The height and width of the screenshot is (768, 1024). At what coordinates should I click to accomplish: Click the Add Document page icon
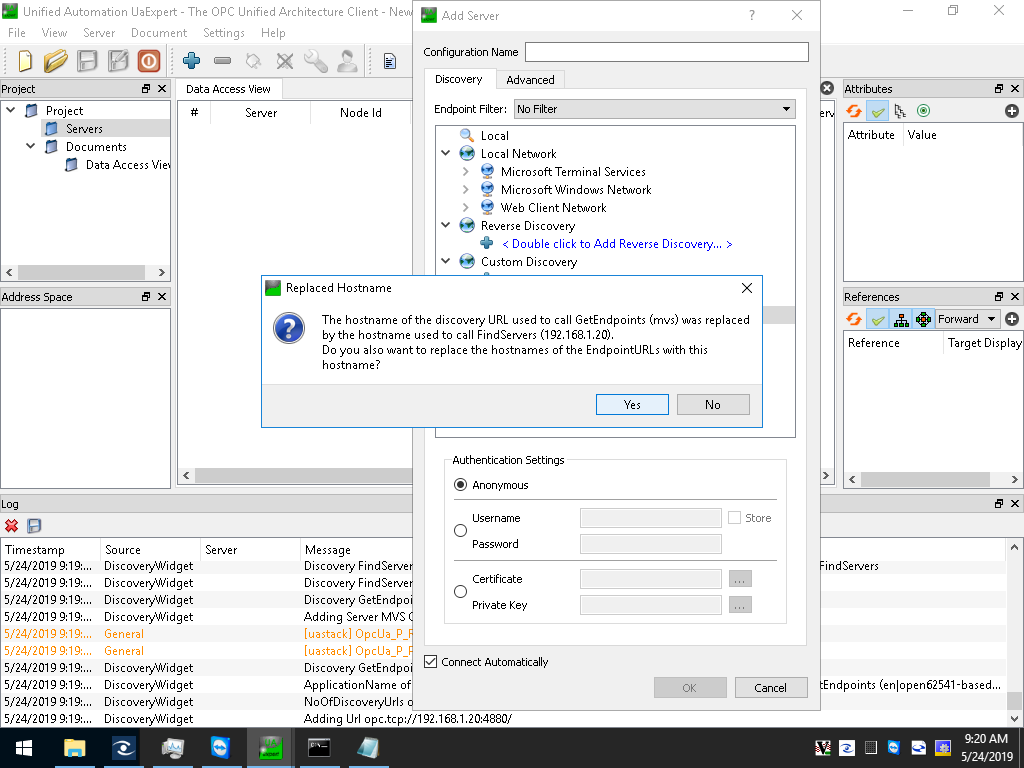(390, 61)
